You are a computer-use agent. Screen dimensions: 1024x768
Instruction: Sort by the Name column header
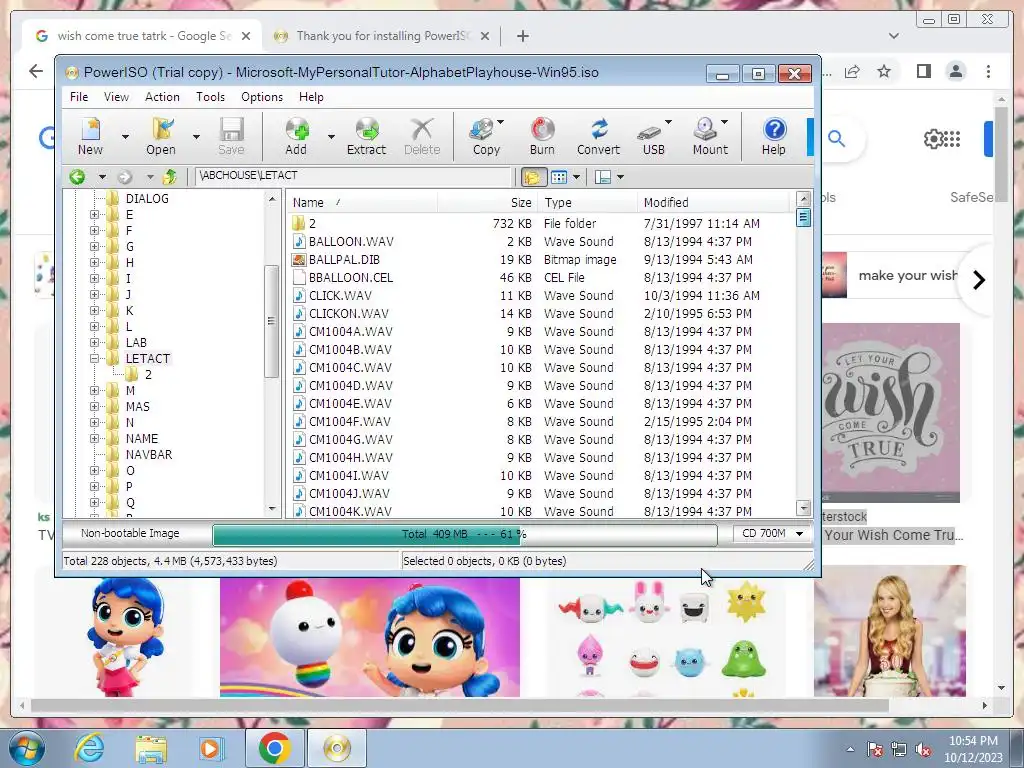pyautogui.click(x=363, y=202)
